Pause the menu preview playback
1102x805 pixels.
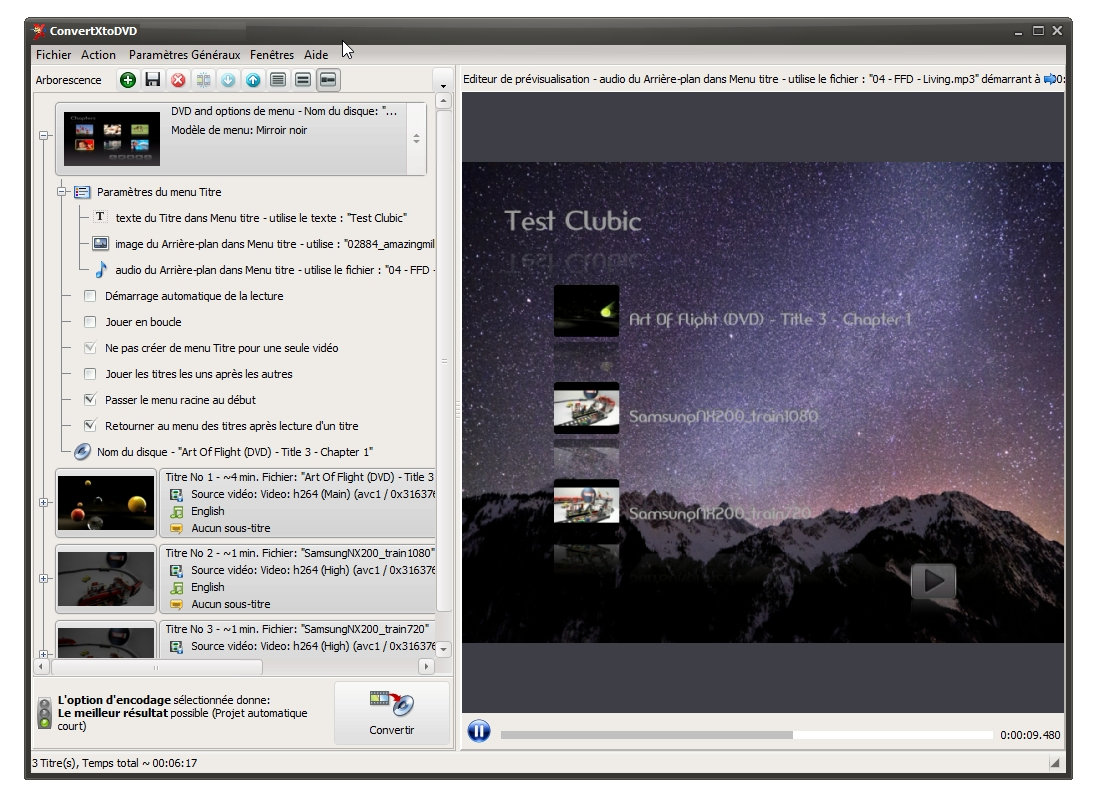click(479, 731)
